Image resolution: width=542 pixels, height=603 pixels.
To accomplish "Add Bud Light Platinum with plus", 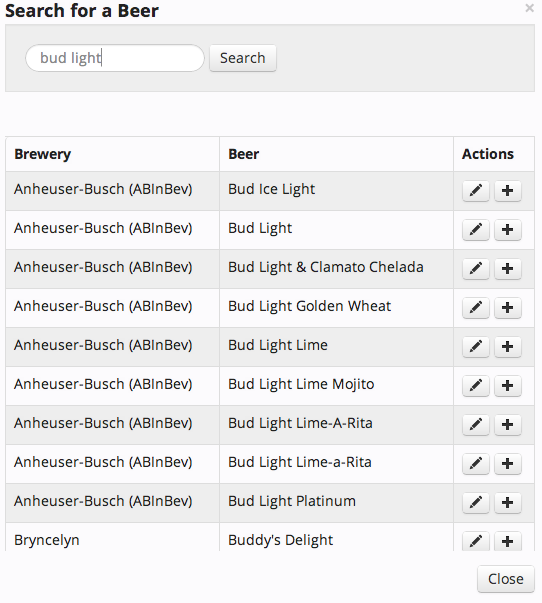I will coord(507,503).
